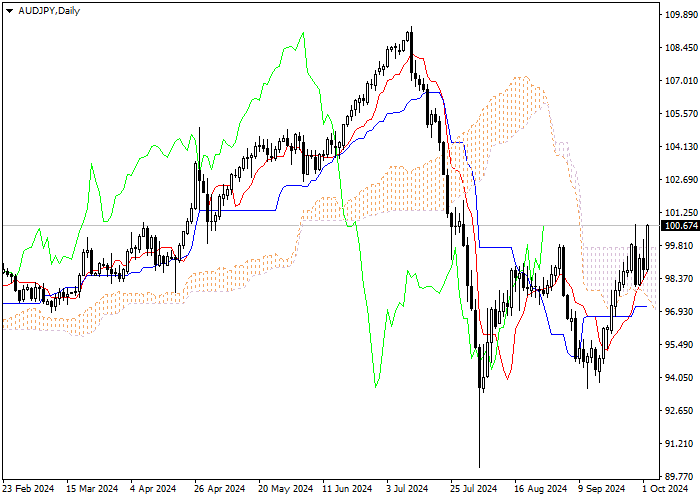Open the AUDJPY chart dropdown triangle
Screen dimensions: 700x500
click(9, 11)
